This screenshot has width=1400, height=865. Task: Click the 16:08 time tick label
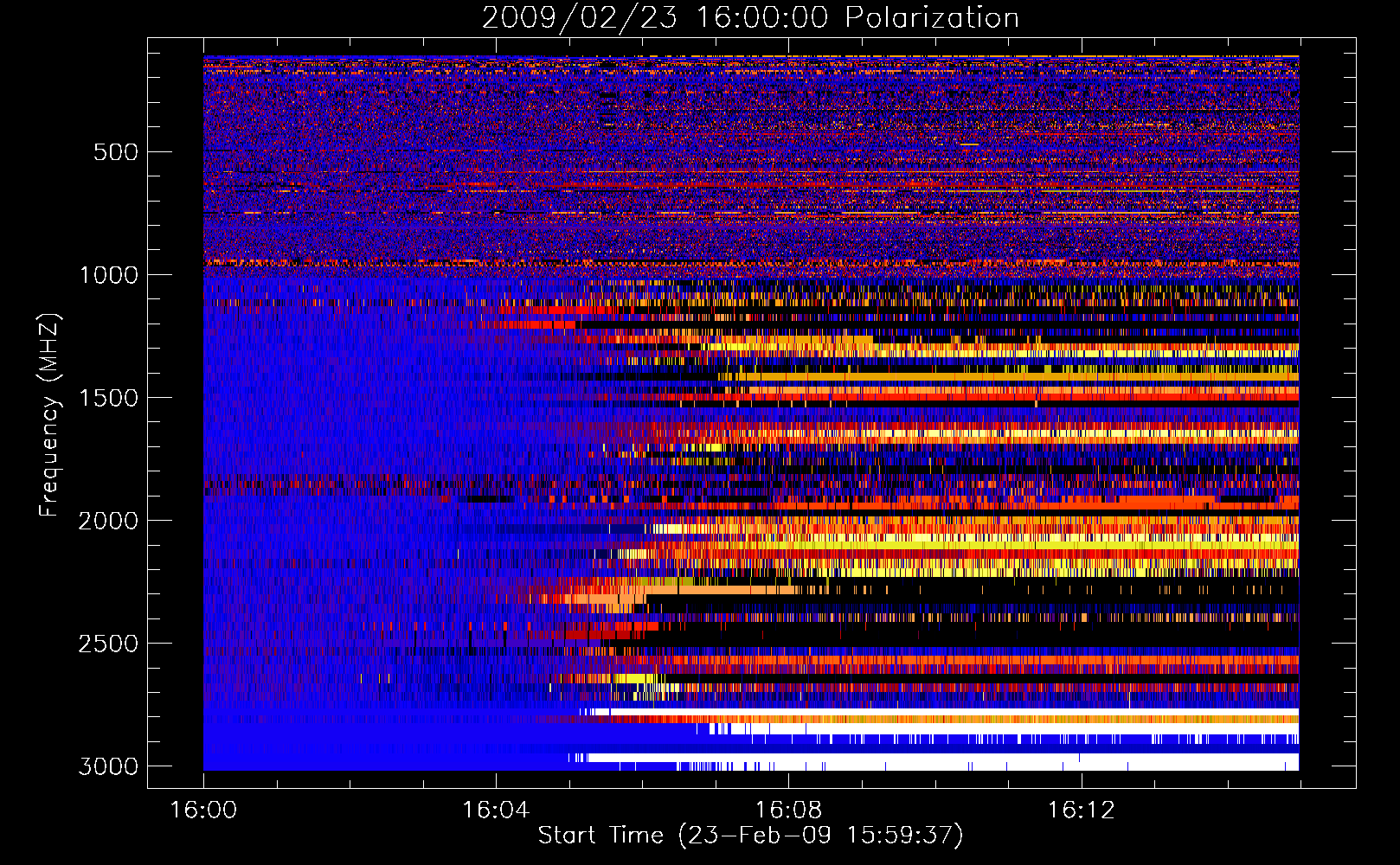coord(788,811)
